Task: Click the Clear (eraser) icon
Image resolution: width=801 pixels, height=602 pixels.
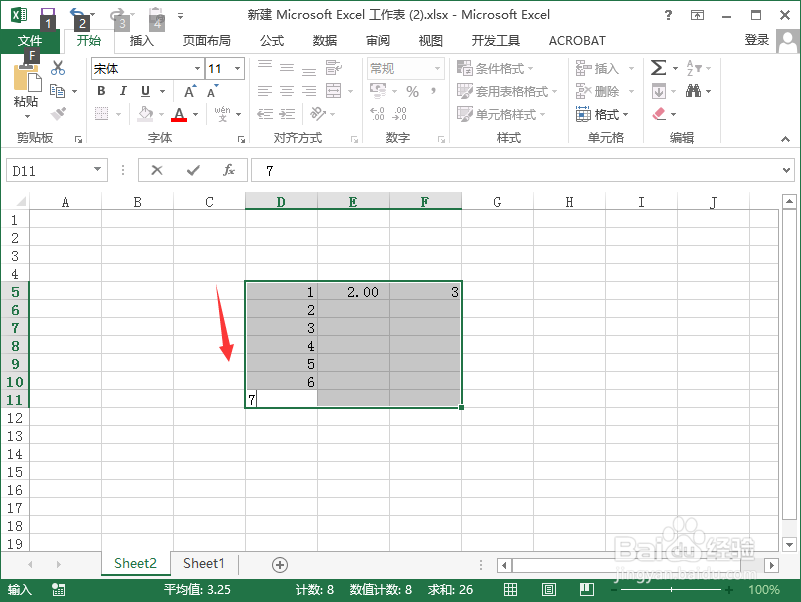Action: click(x=658, y=113)
